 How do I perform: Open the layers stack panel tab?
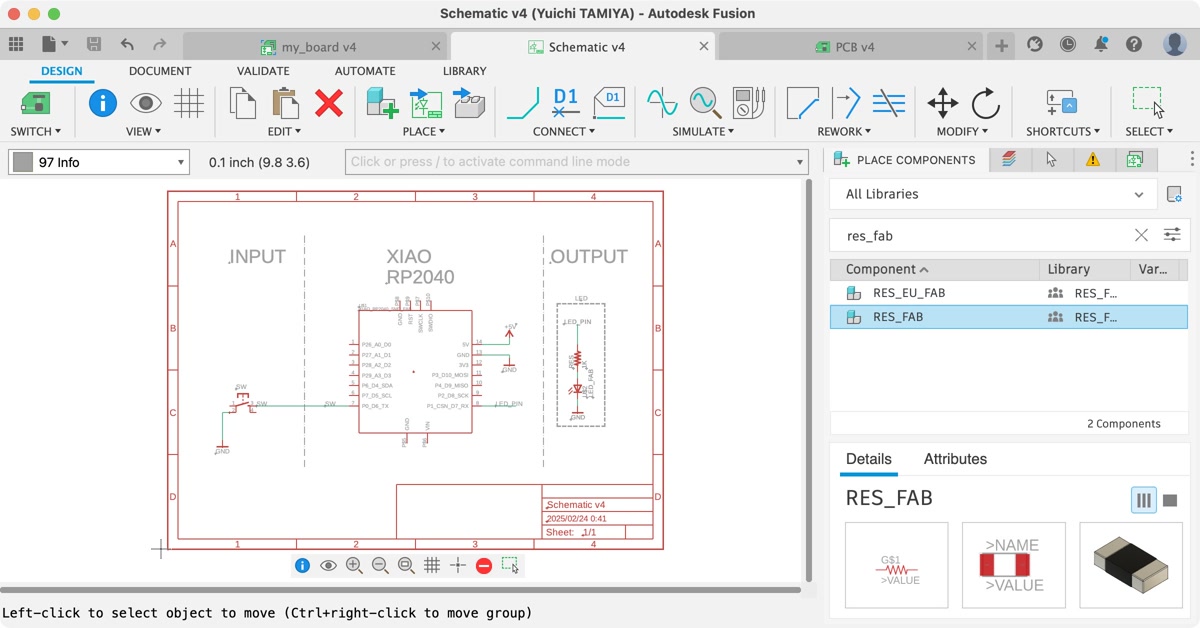(x=1009, y=160)
